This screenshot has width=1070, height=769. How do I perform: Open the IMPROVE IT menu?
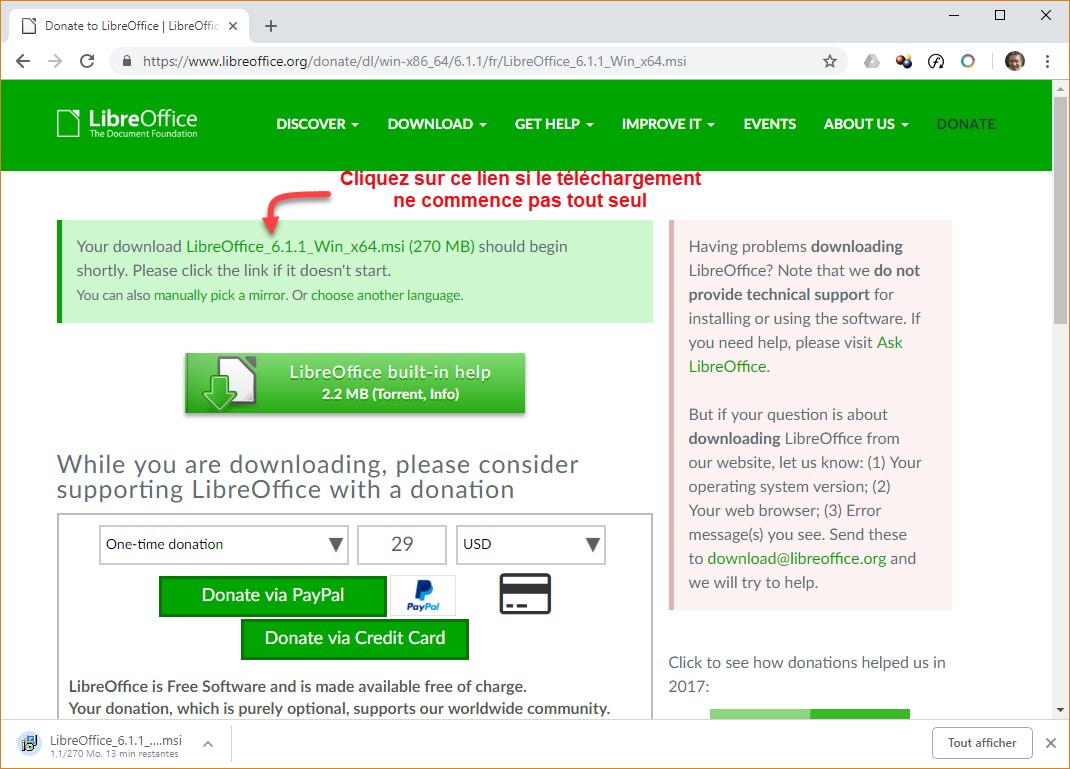pyautogui.click(x=668, y=124)
